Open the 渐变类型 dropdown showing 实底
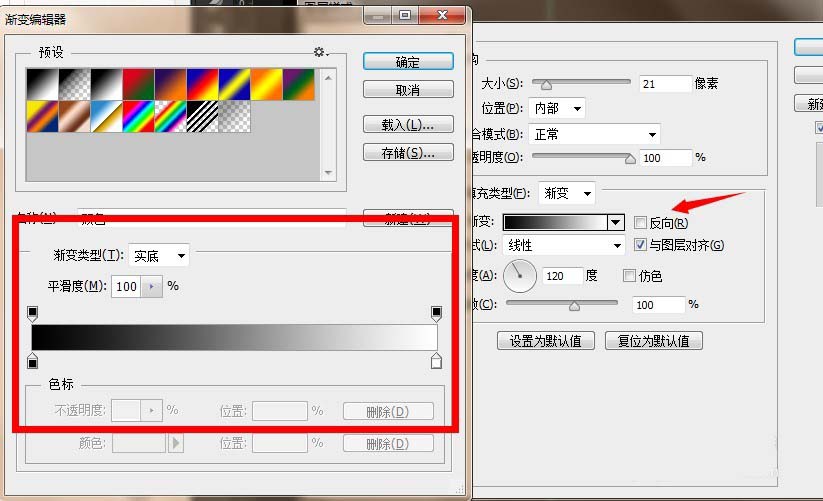Screen dimensions: 823x501 pos(159,255)
